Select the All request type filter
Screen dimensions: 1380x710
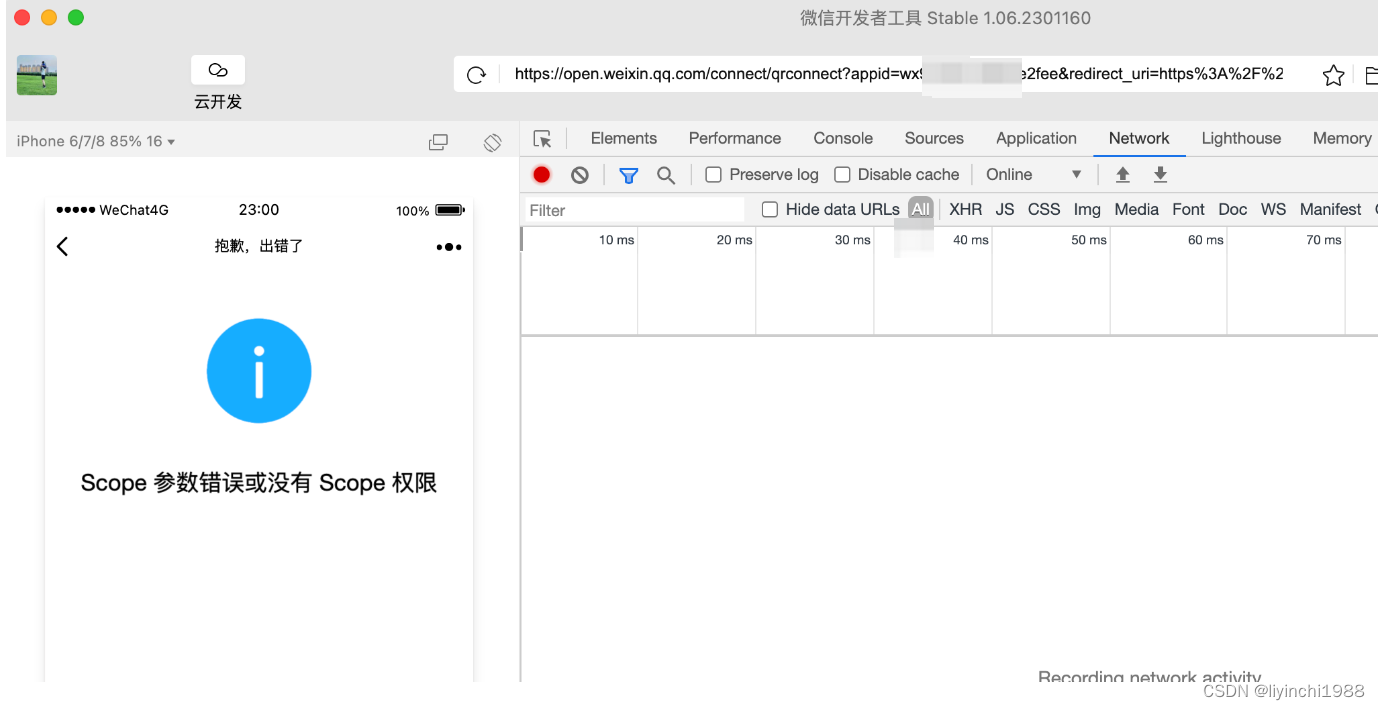tap(921, 209)
